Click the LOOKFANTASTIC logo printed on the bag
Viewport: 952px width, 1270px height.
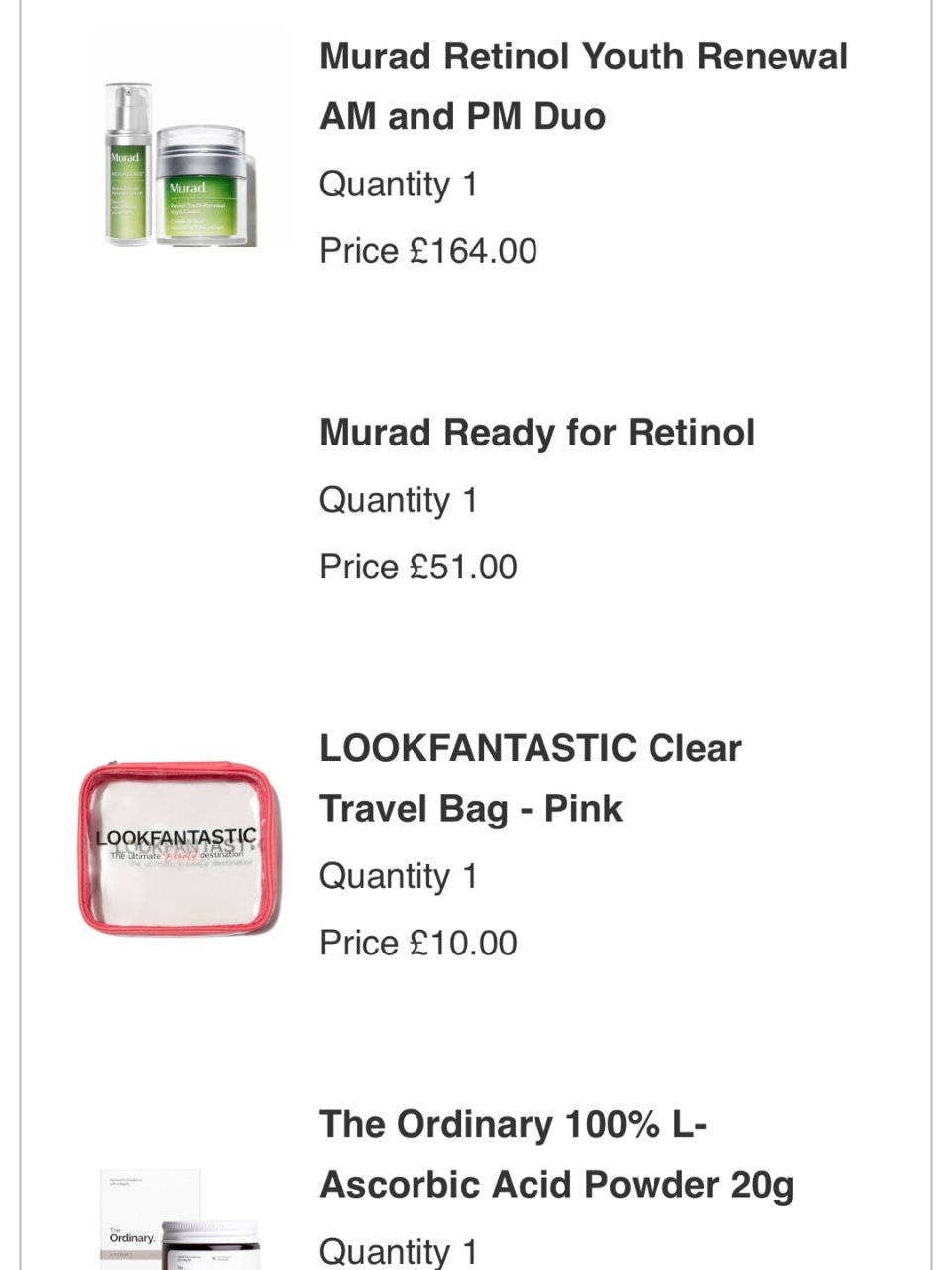pyautogui.click(x=177, y=838)
